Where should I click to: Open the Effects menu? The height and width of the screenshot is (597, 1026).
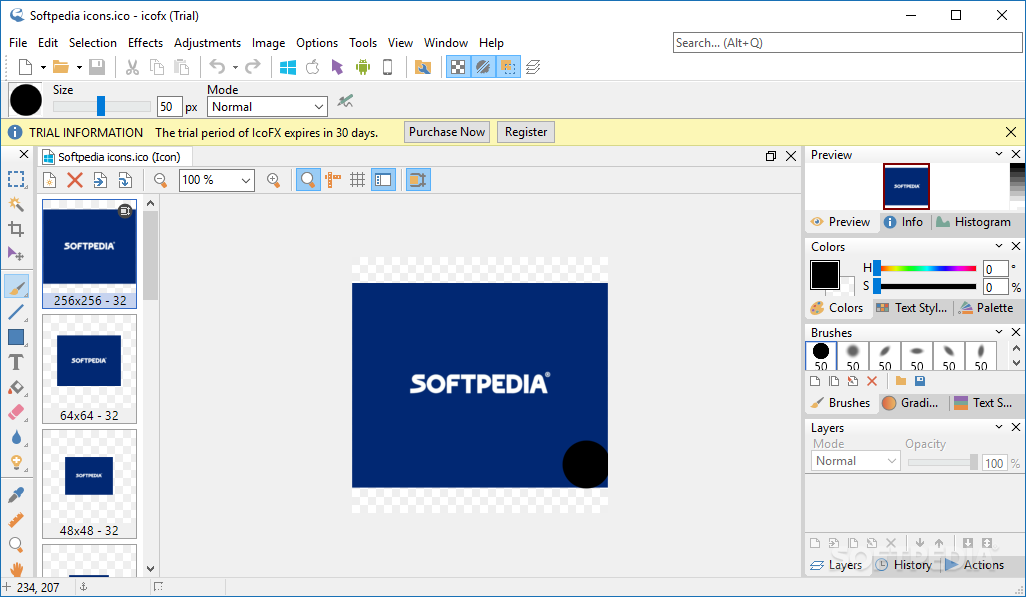tap(145, 43)
